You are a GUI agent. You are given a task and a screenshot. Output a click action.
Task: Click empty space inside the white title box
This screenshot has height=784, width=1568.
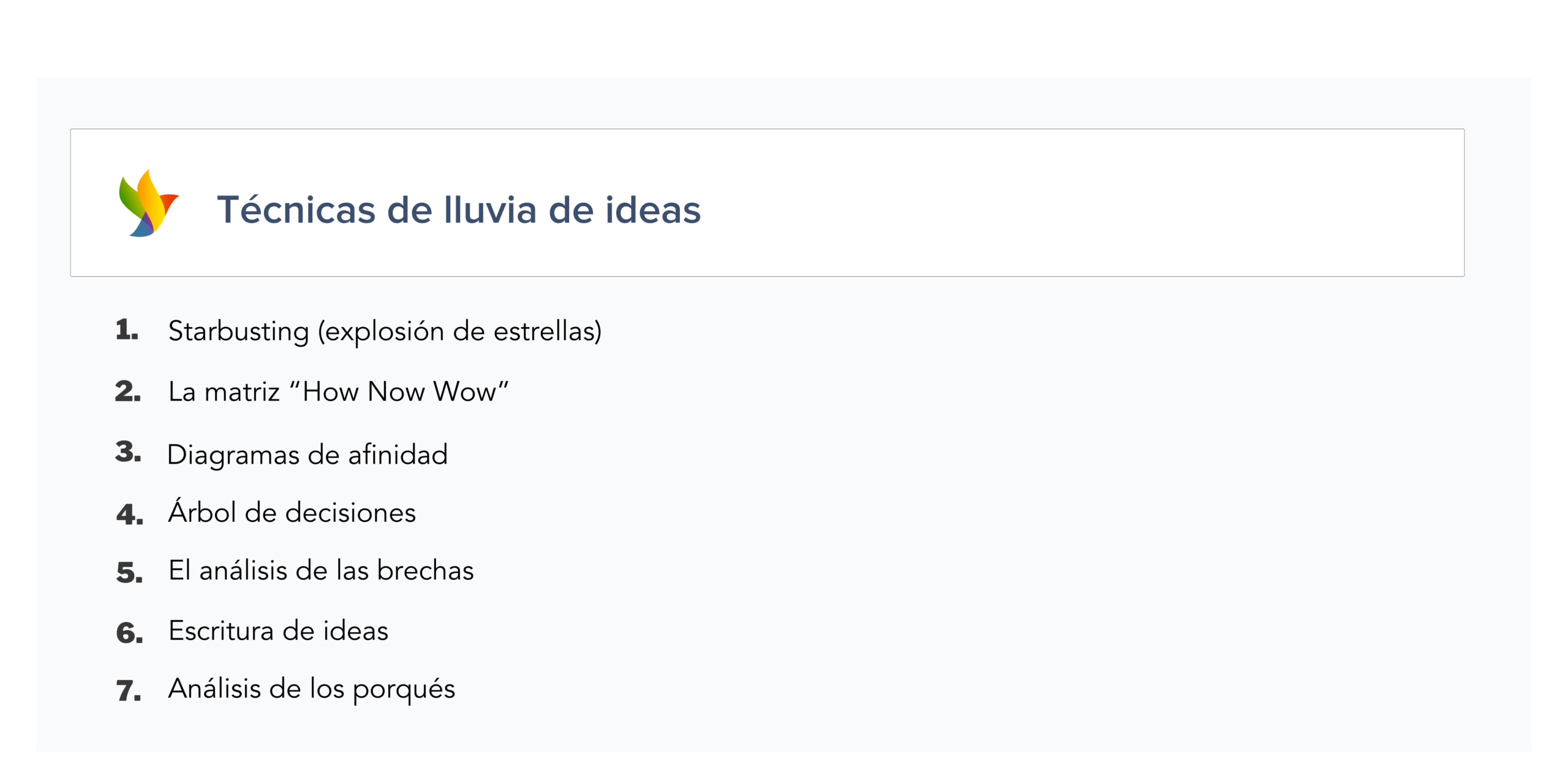coord(1072,203)
